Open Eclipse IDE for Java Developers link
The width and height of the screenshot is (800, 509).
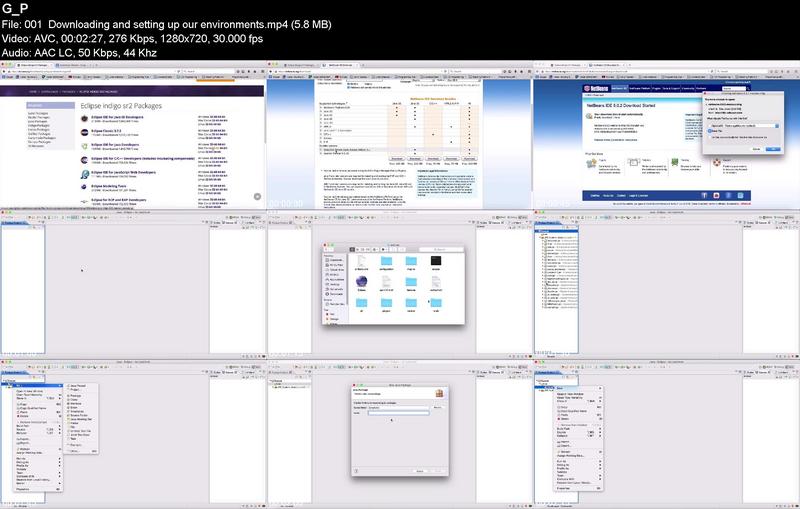(115, 145)
